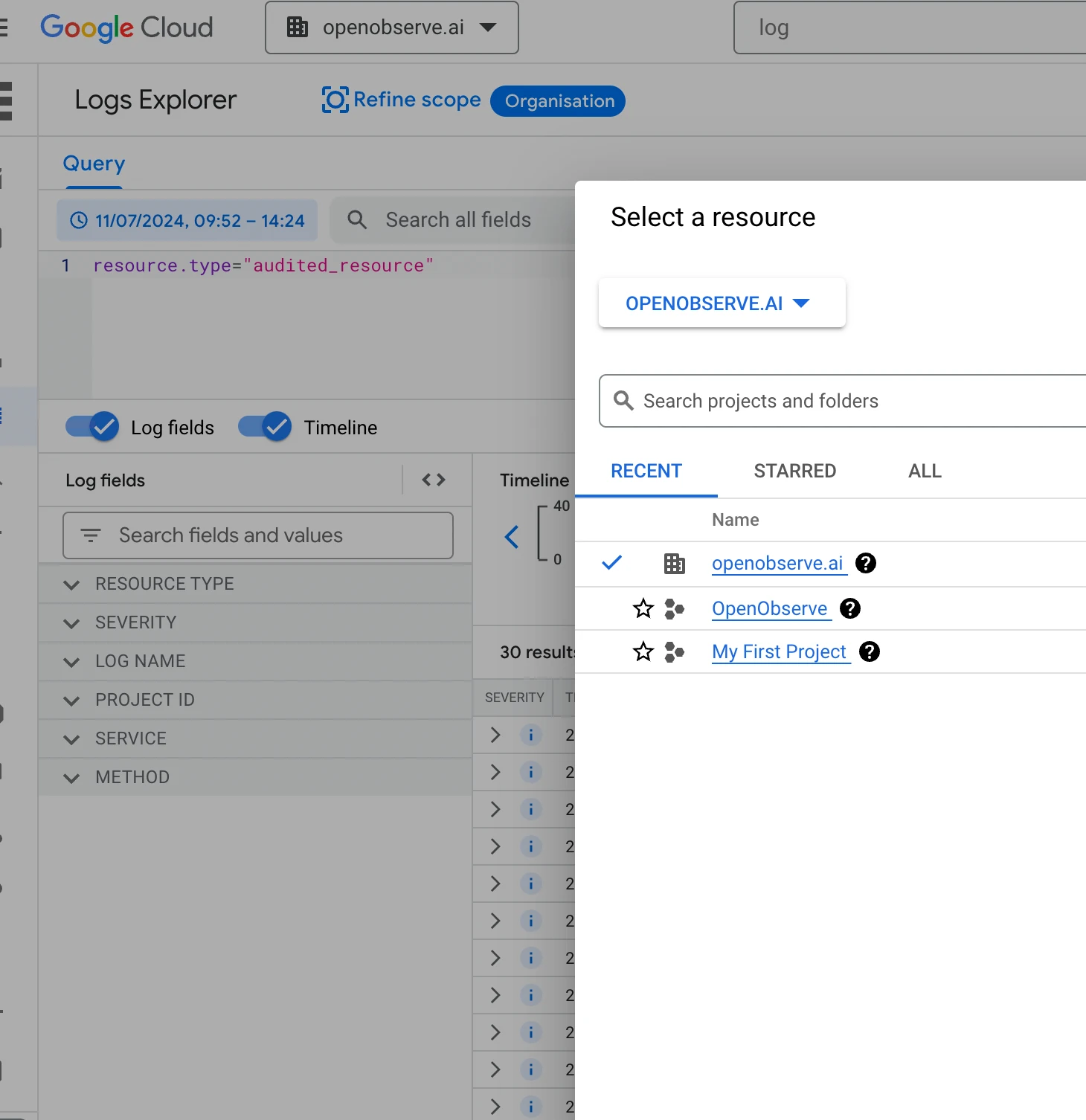Open the openobserve.ai organisation link
Screen dimensions: 1086x1120
coord(777,564)
